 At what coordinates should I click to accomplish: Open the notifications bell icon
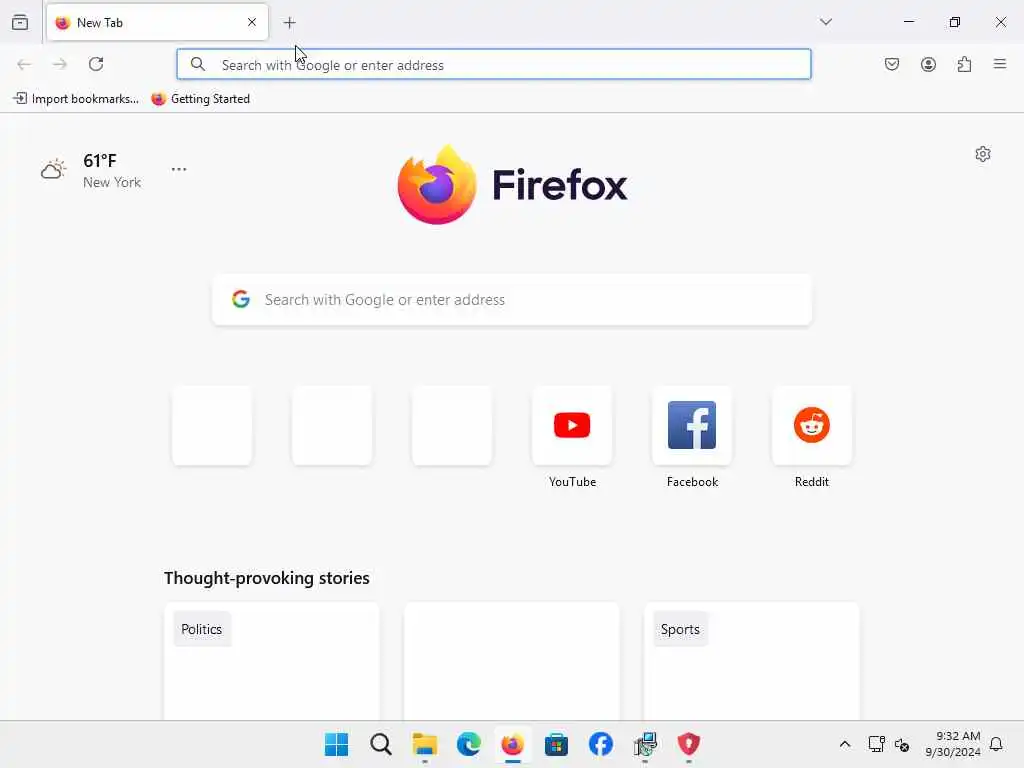[x=997, y=744]
